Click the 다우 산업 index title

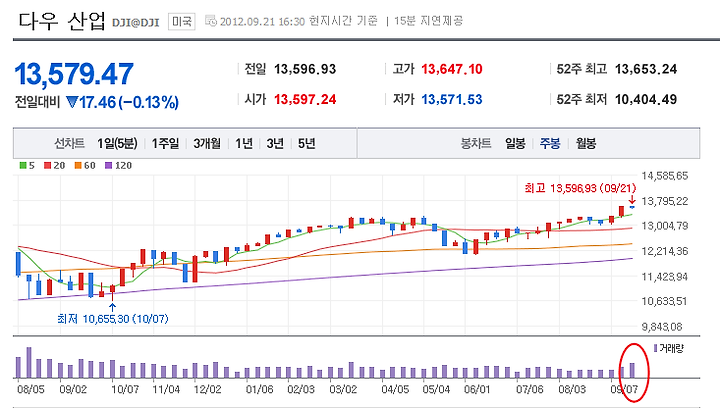point(62,21)
